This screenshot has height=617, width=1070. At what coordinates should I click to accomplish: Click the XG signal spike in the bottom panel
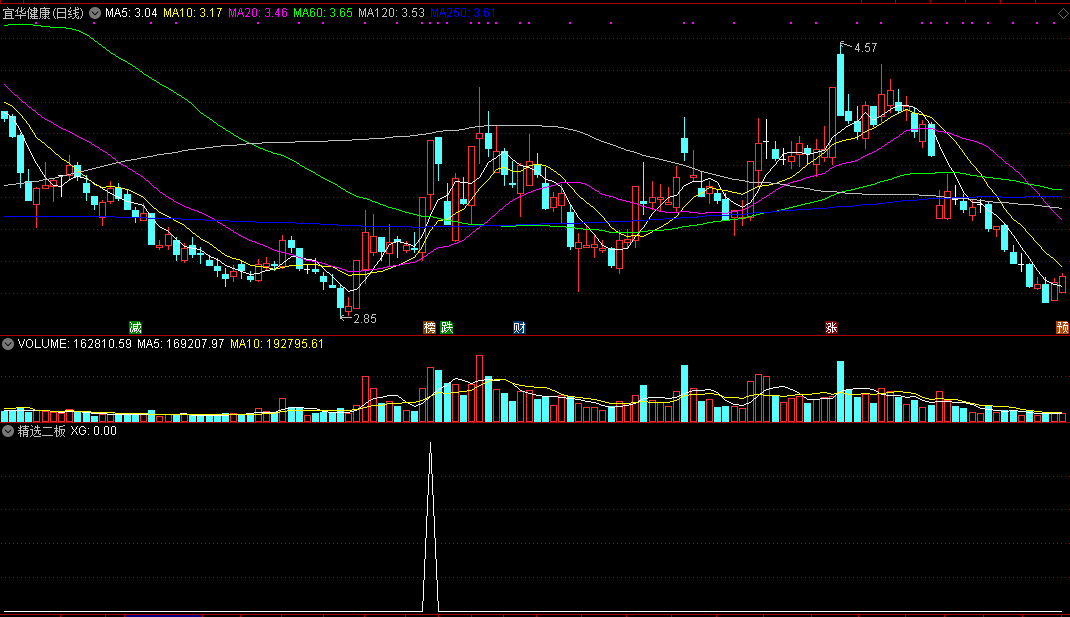click(x=431, y=527)
